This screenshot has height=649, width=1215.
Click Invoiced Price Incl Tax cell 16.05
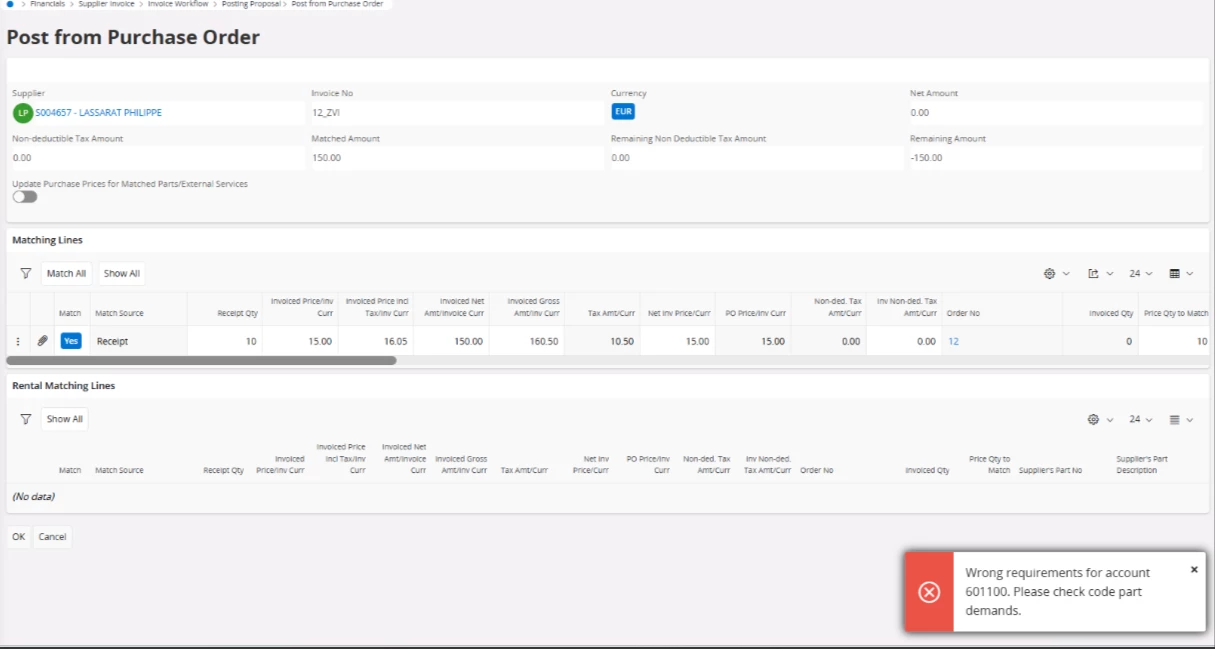click(x=376, y=341)
